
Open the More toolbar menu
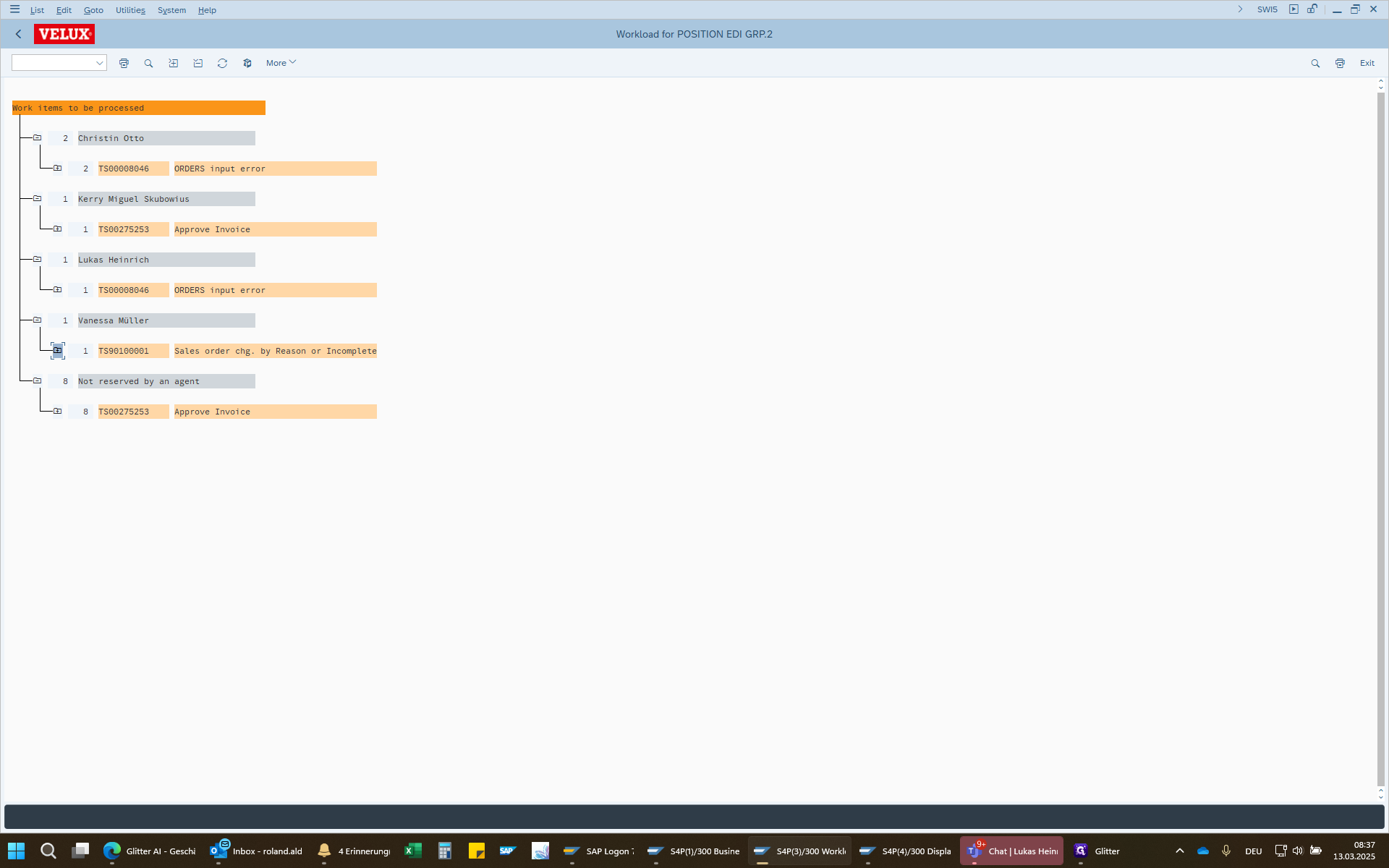pos(281,63)
